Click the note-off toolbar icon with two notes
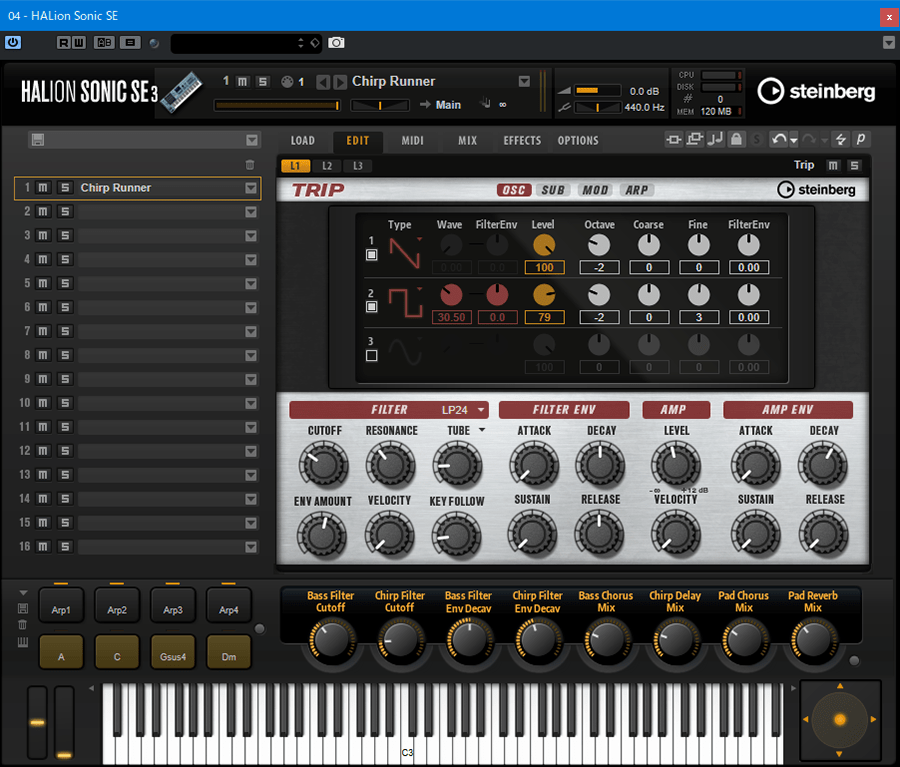The width and height of the screenshot is (900, 767). point(715,140)
